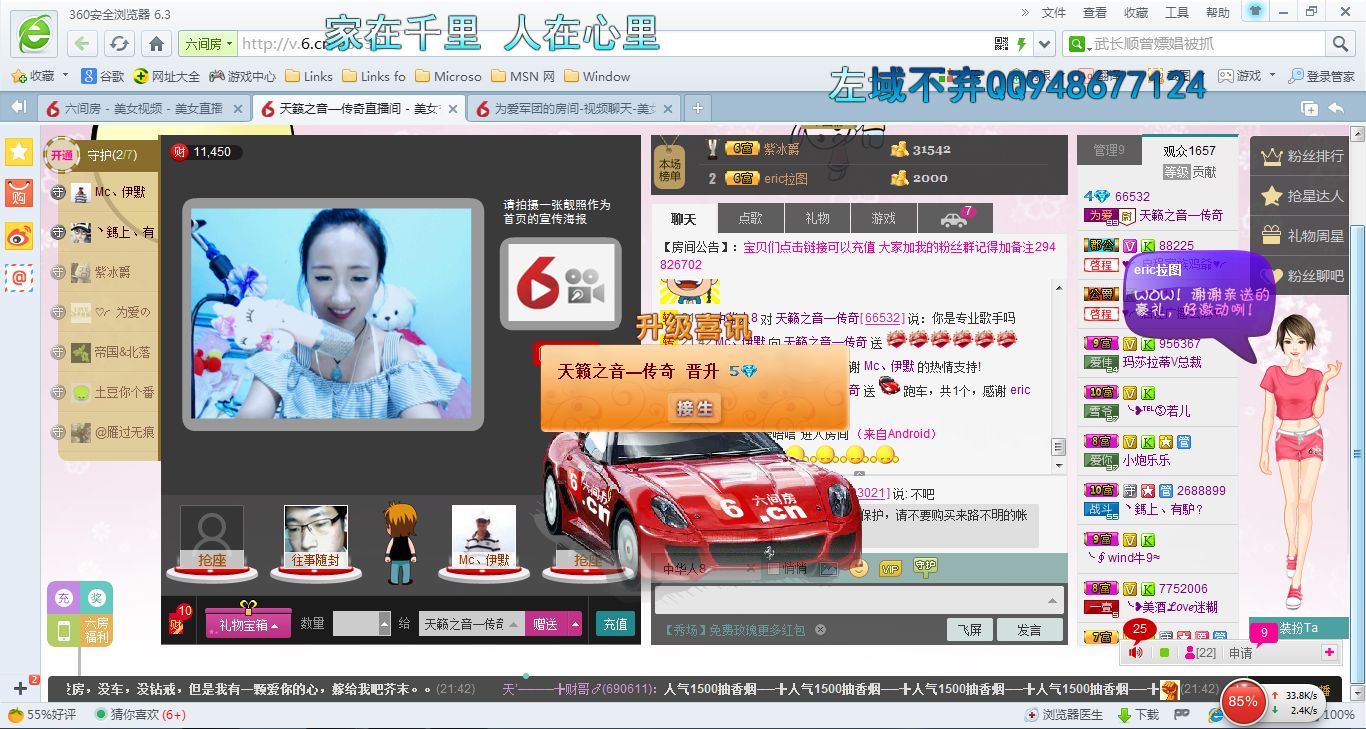Click the reload page icon

119,44
